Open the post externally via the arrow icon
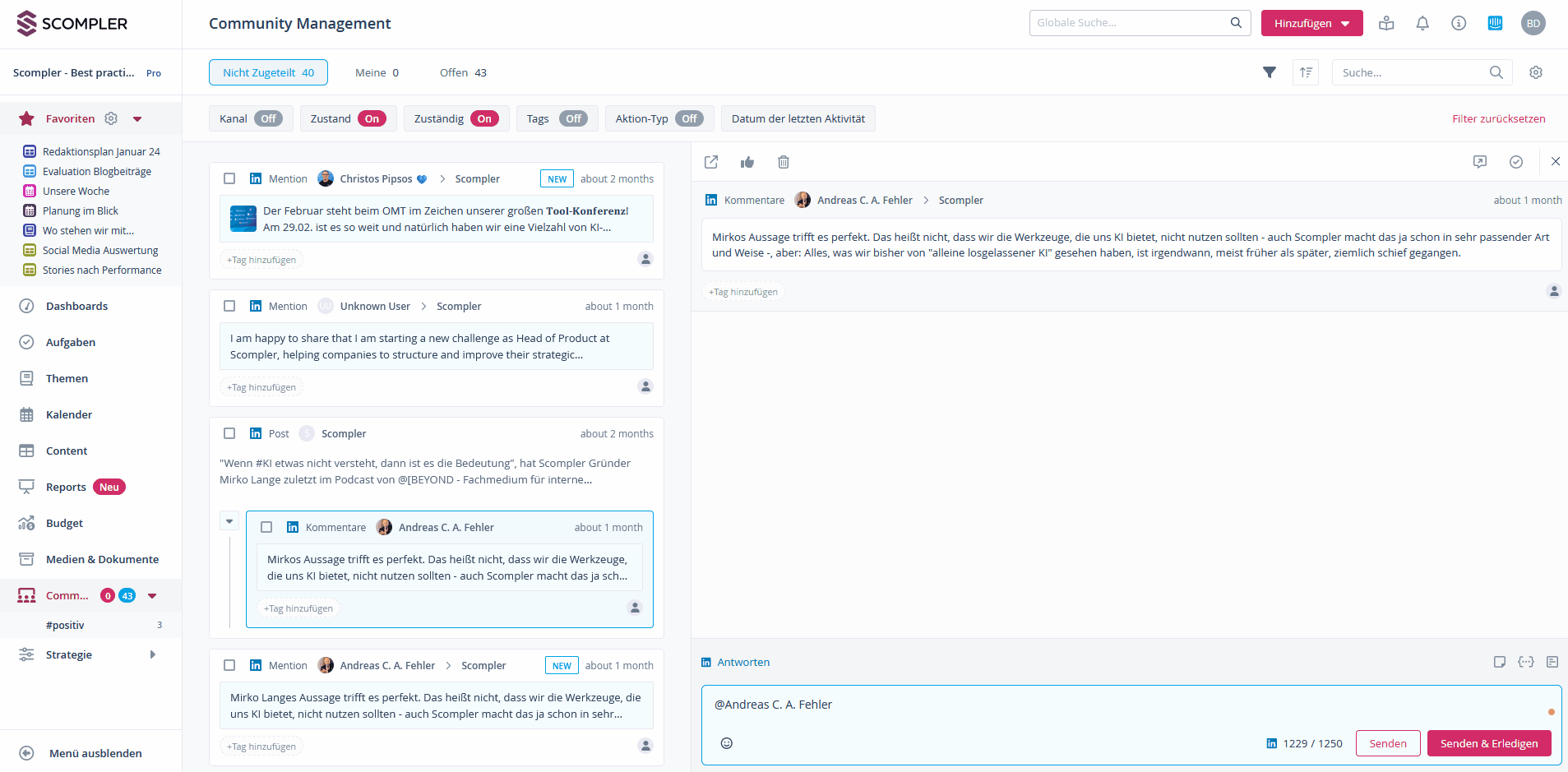1568x772 pixels. (x=710, y=162)
